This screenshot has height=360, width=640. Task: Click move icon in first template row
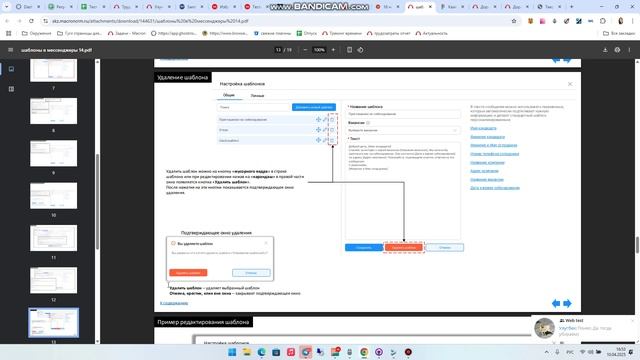click(x=318, y=119)
